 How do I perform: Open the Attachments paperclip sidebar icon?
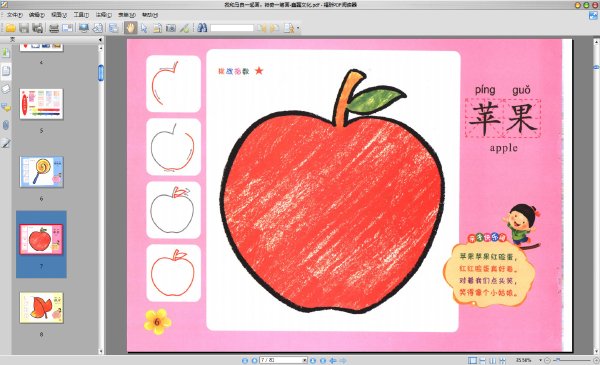click(6, 125)
